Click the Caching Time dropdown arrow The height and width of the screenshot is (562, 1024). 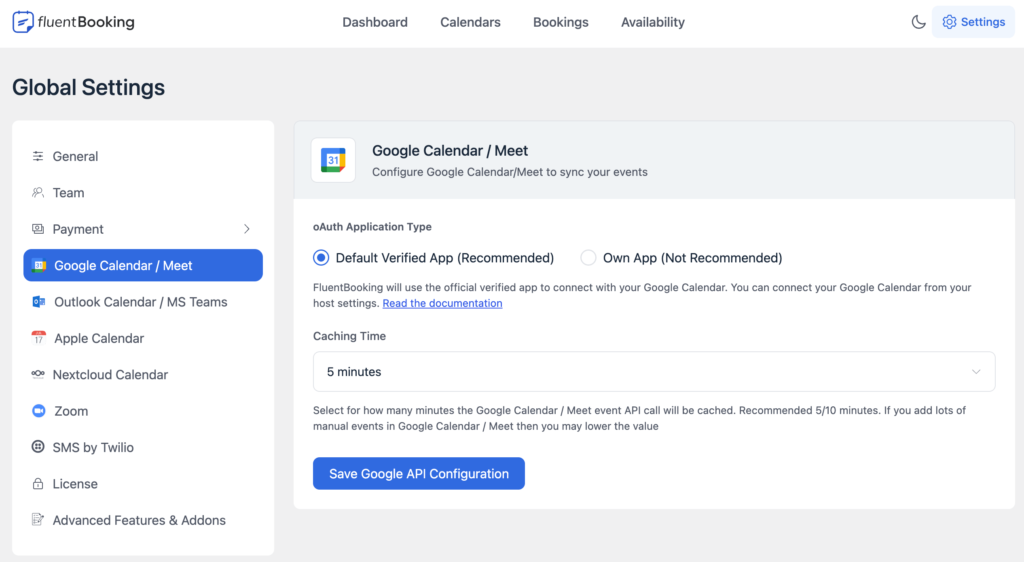click(976, 371)
